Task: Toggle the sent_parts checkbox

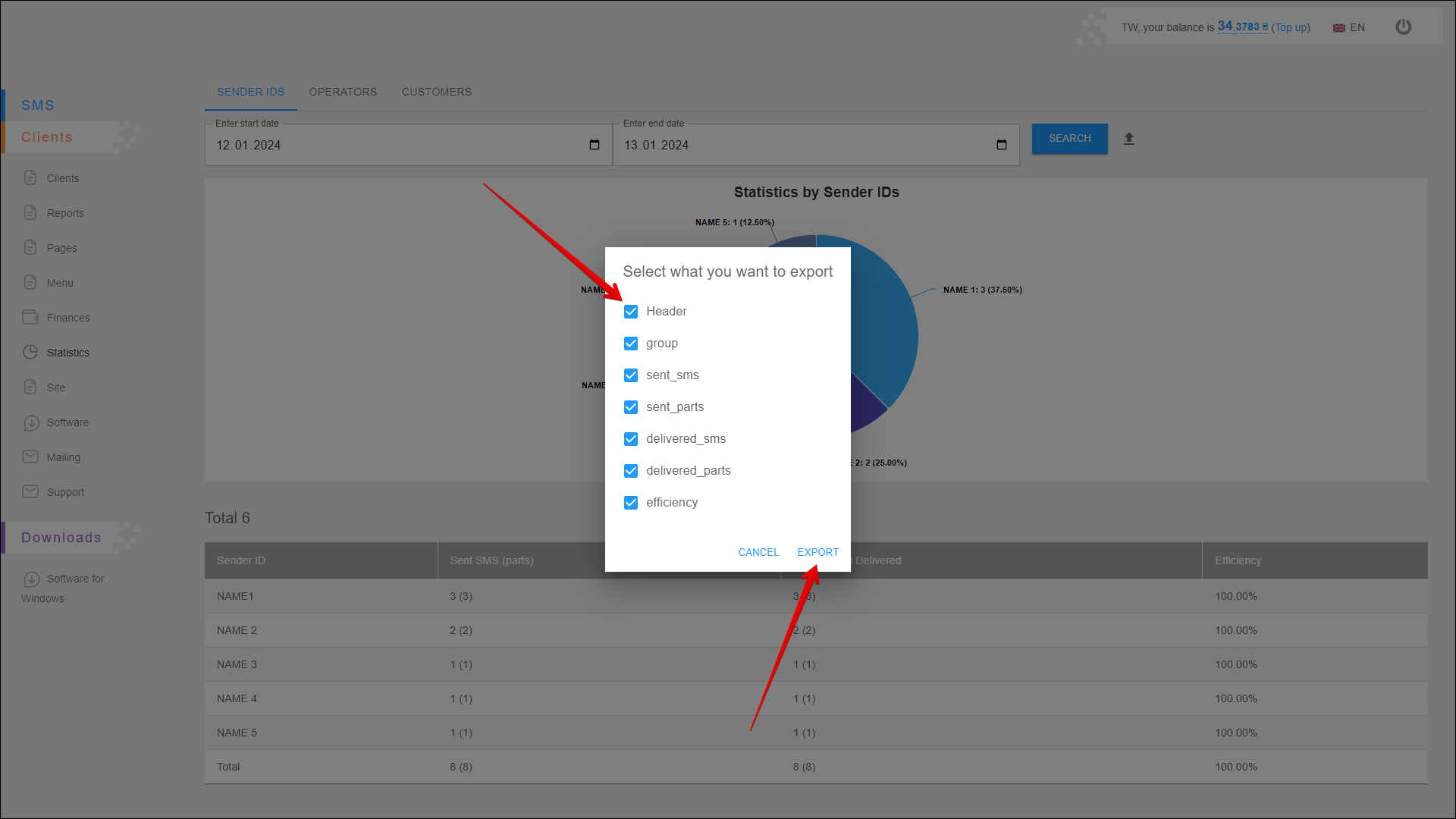Action: pyautogui.click(x=631, y=407)
